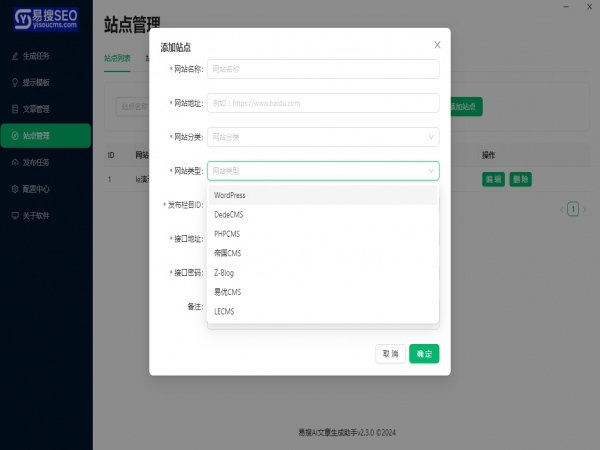The image size is (600, 450).
Task: Click the 站点名称 search field behind the dialog
Action: (133, 106)
